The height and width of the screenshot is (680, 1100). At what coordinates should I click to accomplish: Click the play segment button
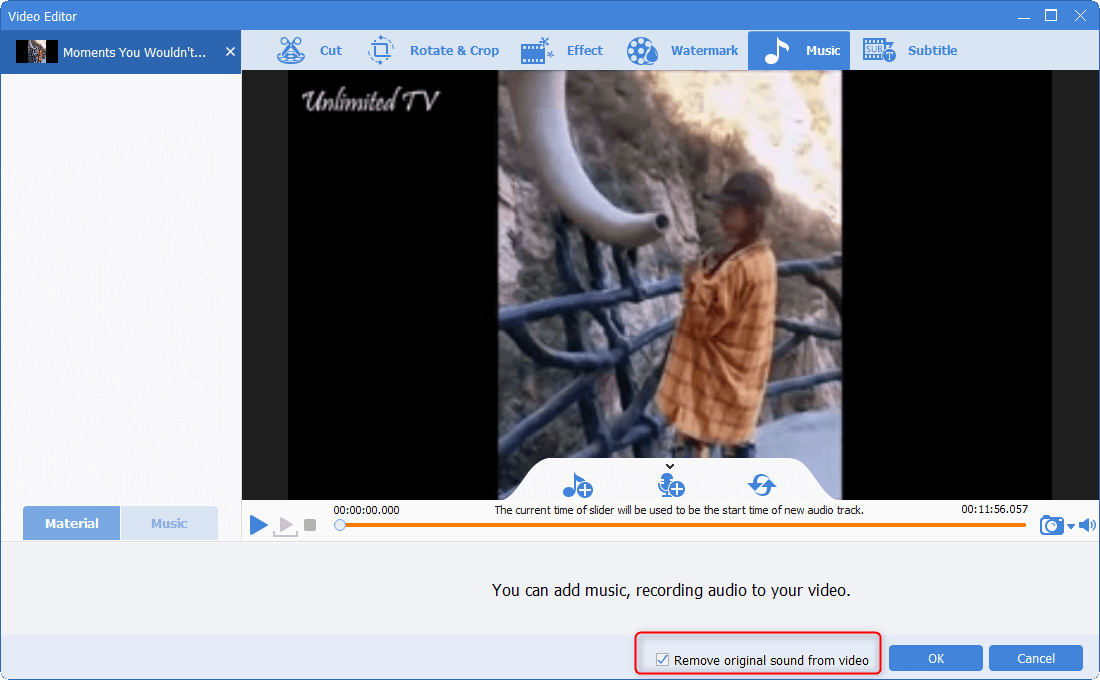(285, 525)
